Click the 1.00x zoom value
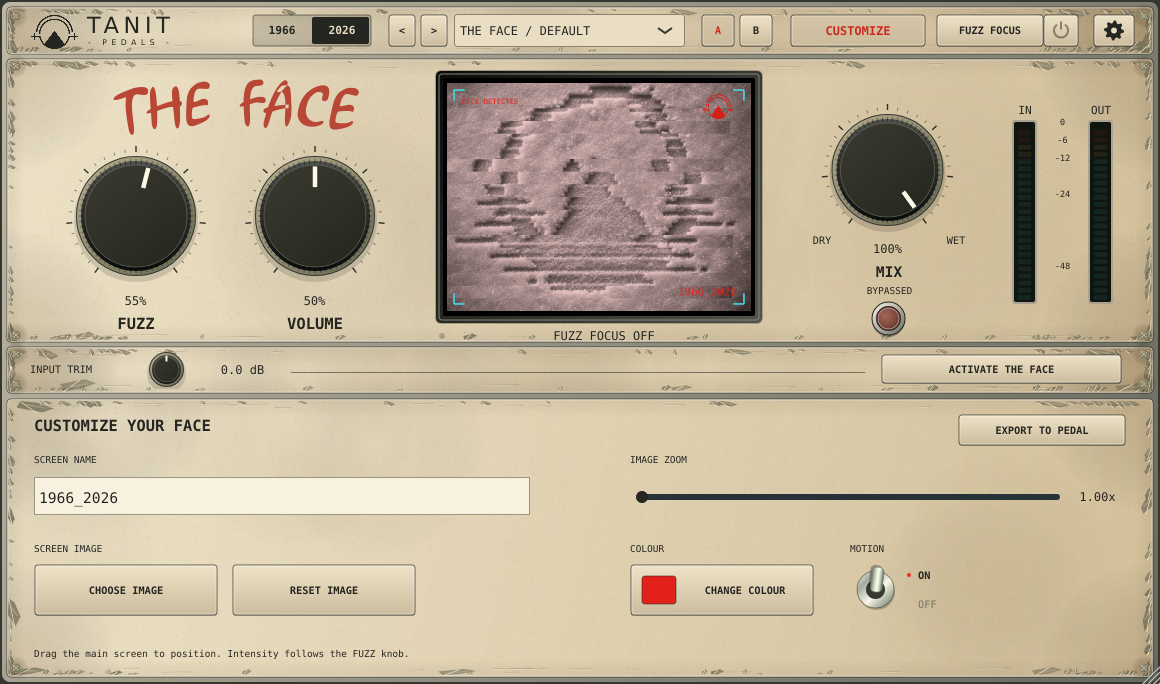The width and height of the screenshot is (1160, 684). pyautogui.click(x=1097, y=497)
